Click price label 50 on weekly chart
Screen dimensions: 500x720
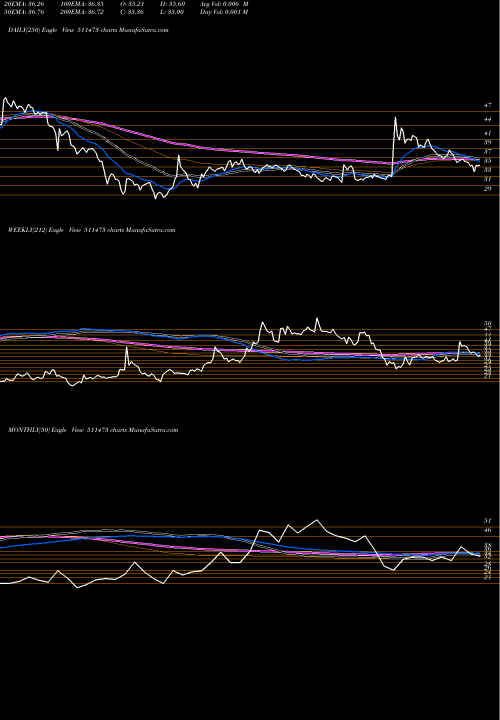coord(488,324)
